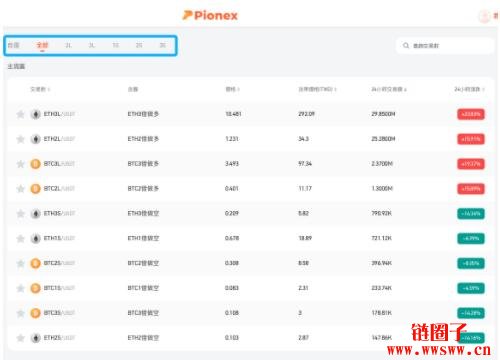Select the TWD price value 292.09
Screen dimensions: 500x360
tap(306, 114)
